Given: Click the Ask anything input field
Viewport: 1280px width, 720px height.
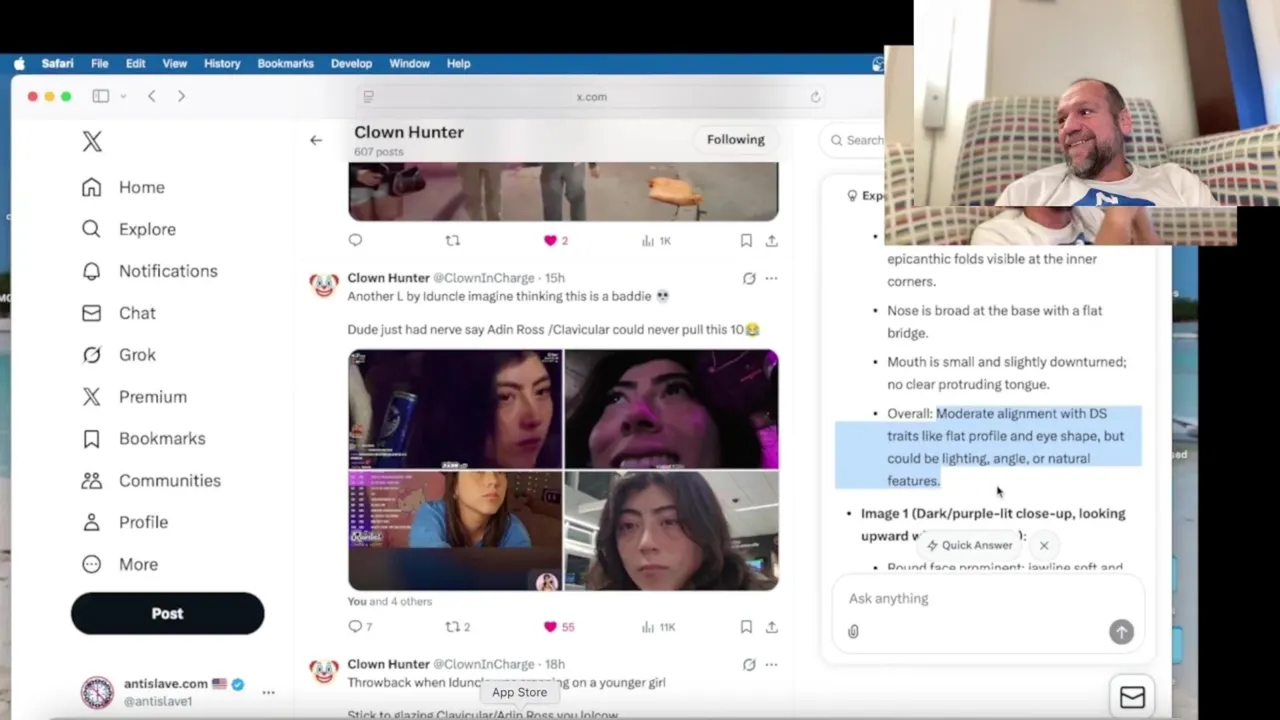Looking at the screenshot, I should click(987, 598).
